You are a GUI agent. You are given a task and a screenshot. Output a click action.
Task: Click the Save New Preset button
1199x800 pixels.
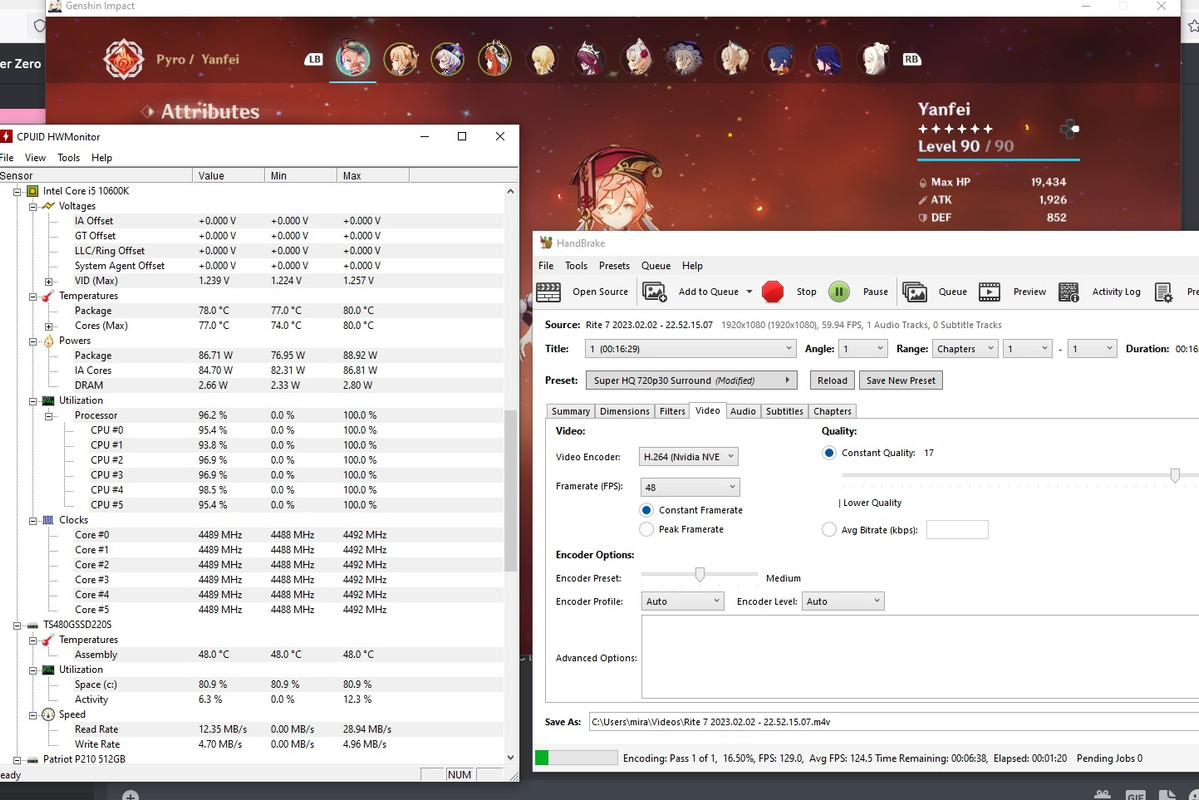(901, 380)
